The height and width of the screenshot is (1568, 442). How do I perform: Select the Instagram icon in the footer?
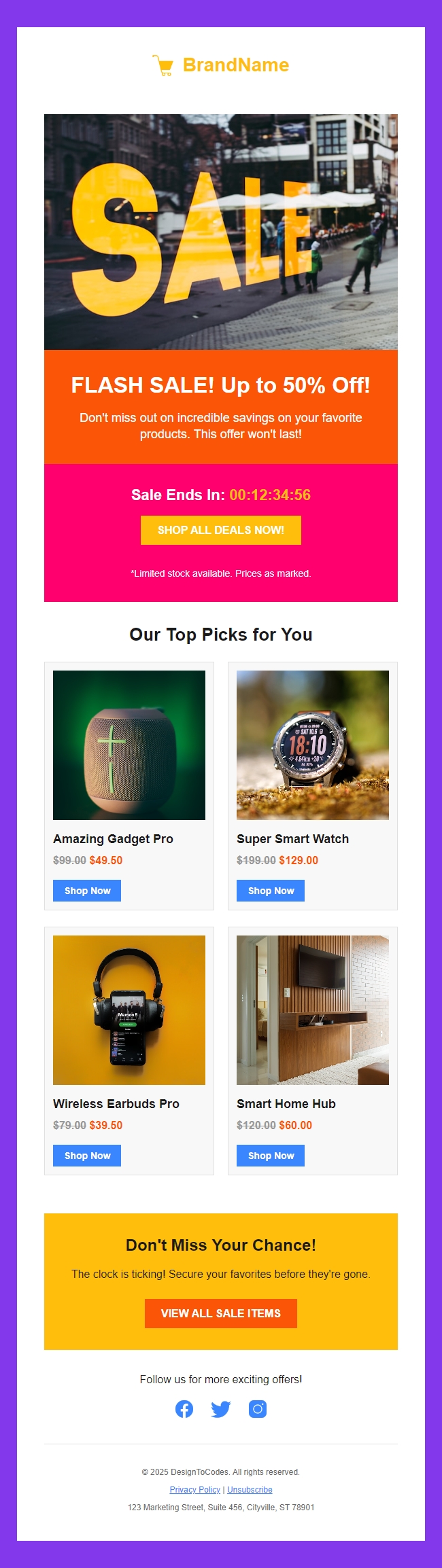point(258,1409)
